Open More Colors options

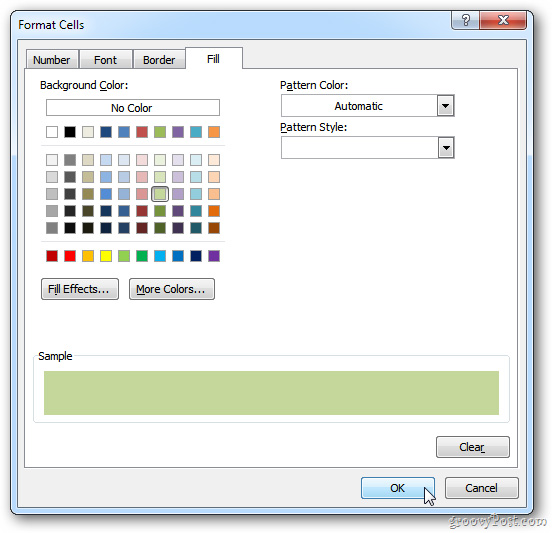172,289
